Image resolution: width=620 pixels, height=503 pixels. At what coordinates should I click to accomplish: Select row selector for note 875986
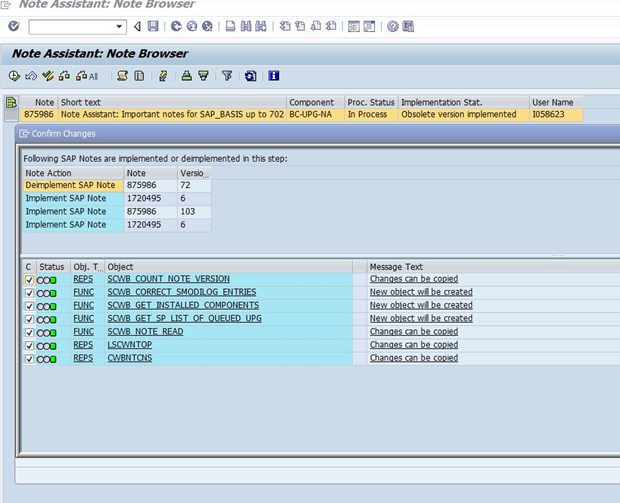click(x=12, y=115)
